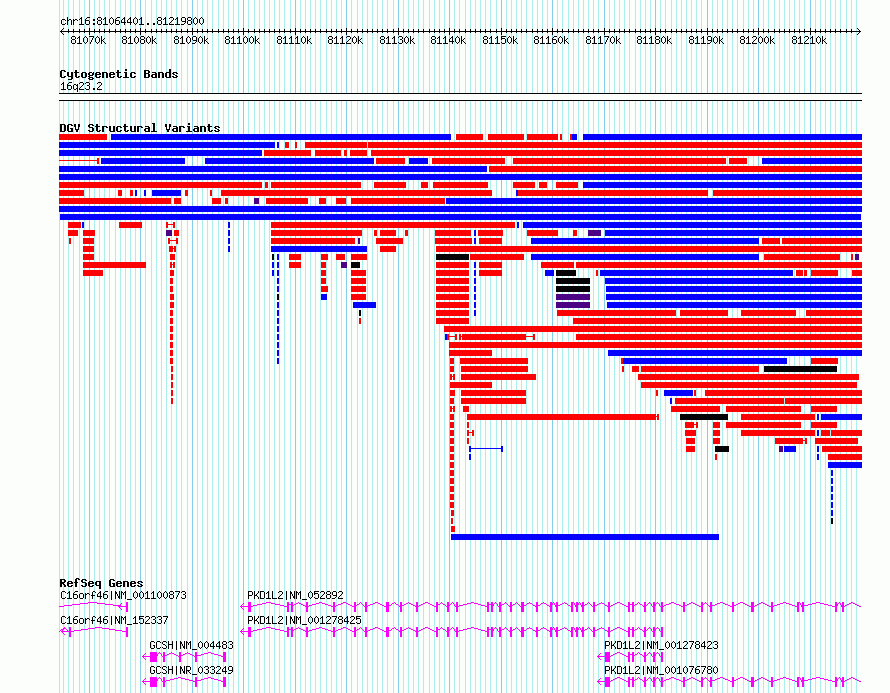Screen dimensions: 890x693
Task: Click the PKD1L2|NM_001278425 gene label
Action: pyautogui.click(x=304, y=620)
